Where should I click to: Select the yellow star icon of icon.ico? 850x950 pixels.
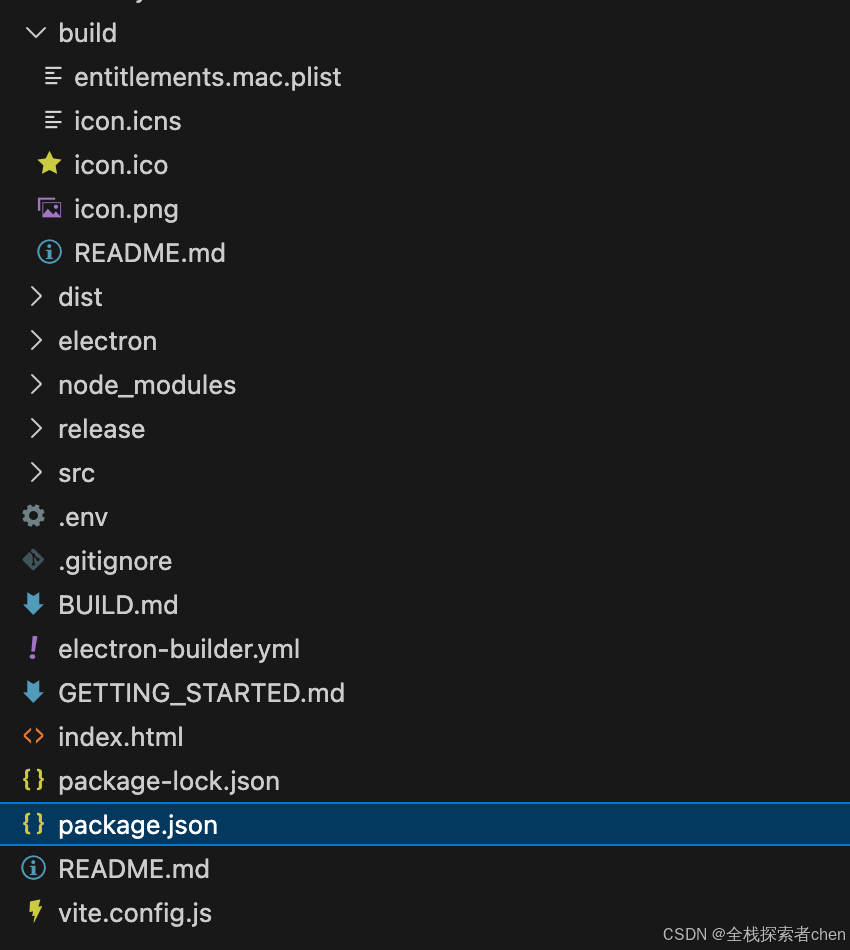pos(49,164)
